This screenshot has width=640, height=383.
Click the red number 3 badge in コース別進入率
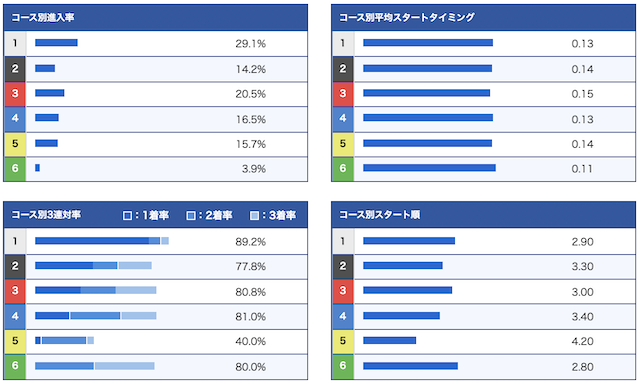(x=15, y=94)
